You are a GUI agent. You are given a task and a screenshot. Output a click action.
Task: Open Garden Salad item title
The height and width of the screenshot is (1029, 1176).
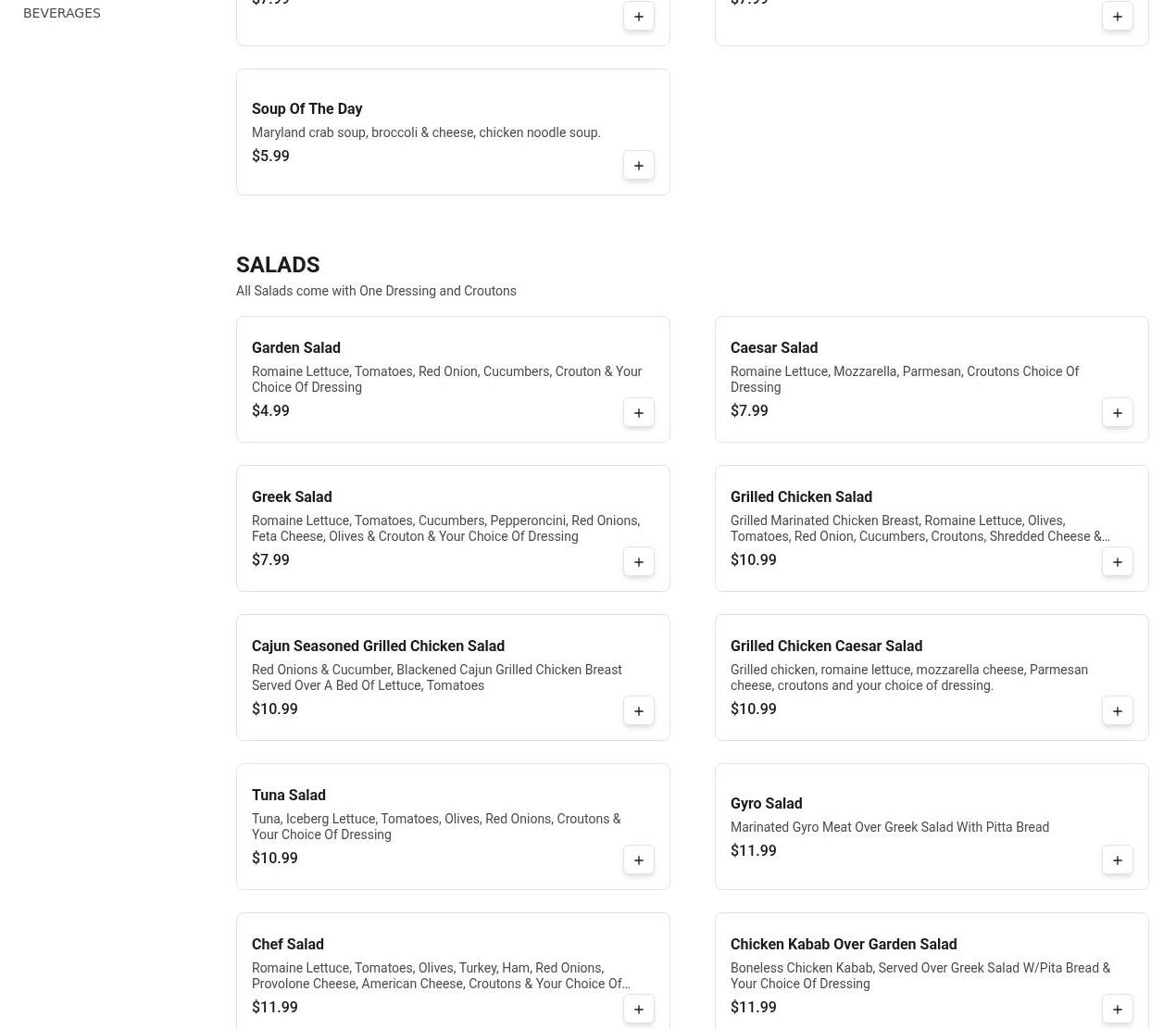point(296,347)
